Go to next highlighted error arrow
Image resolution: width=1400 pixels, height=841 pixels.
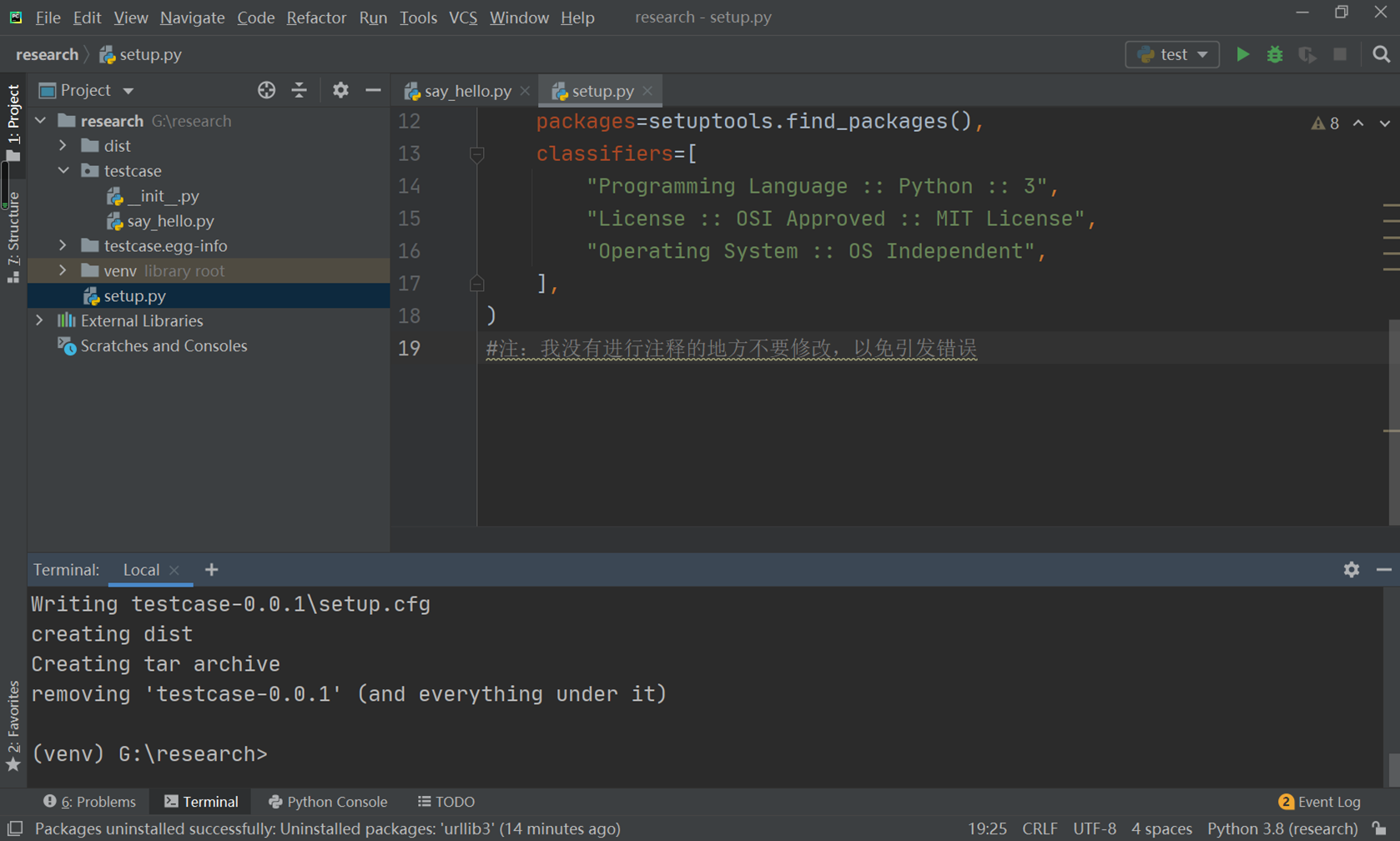coord(1385,123)
